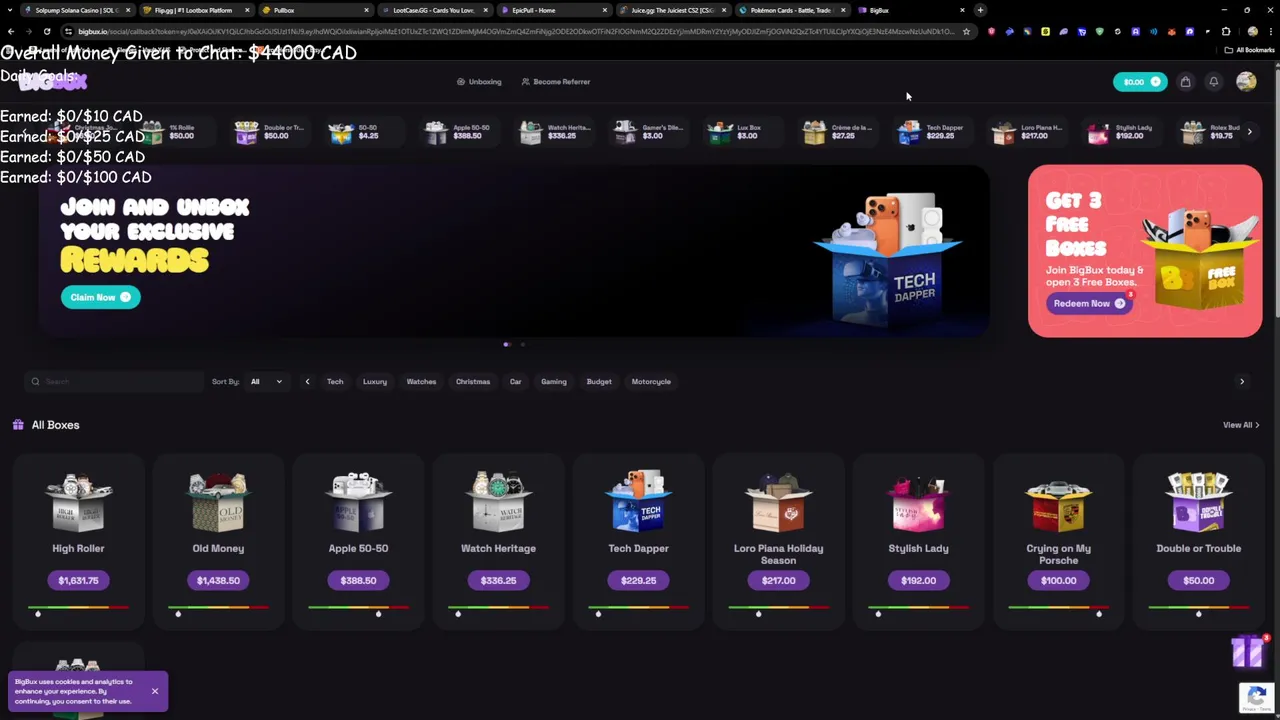
Task: Click the search magnifier icon
Action: (35, 382)
